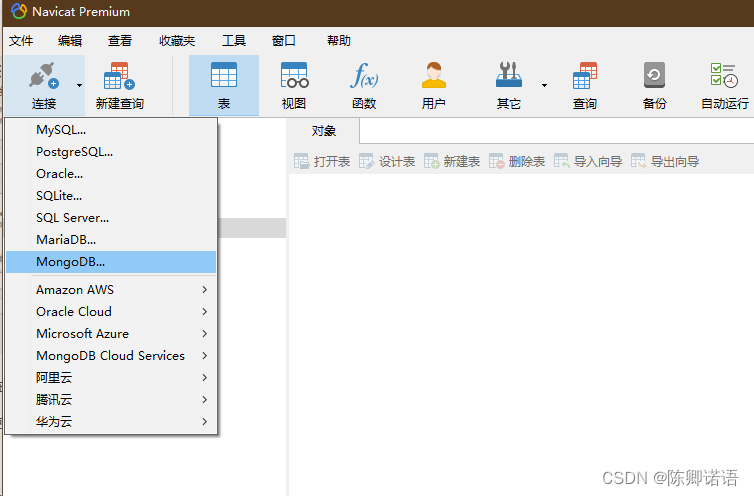Expand the Alibaba Cloud (阿里云) submenu
754x496 pixels.
(x=111, y=378)
